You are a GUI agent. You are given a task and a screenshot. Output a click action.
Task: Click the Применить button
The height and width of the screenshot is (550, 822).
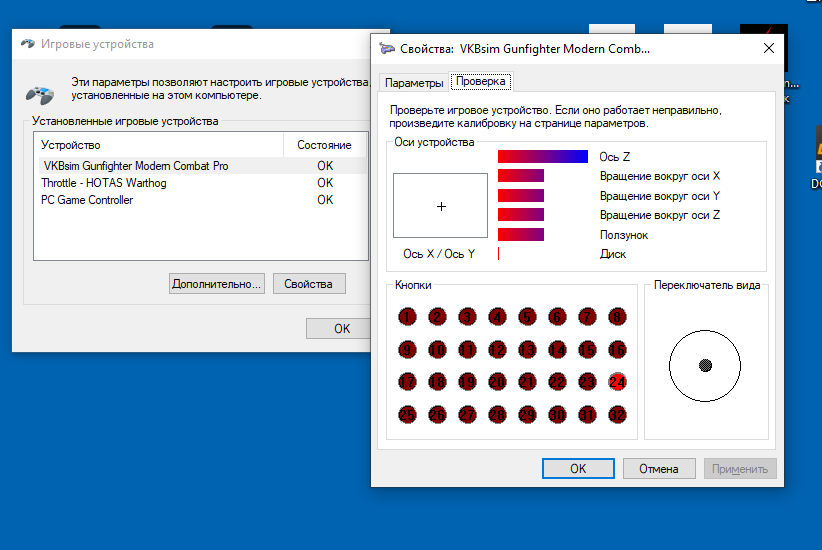(740, 468)
